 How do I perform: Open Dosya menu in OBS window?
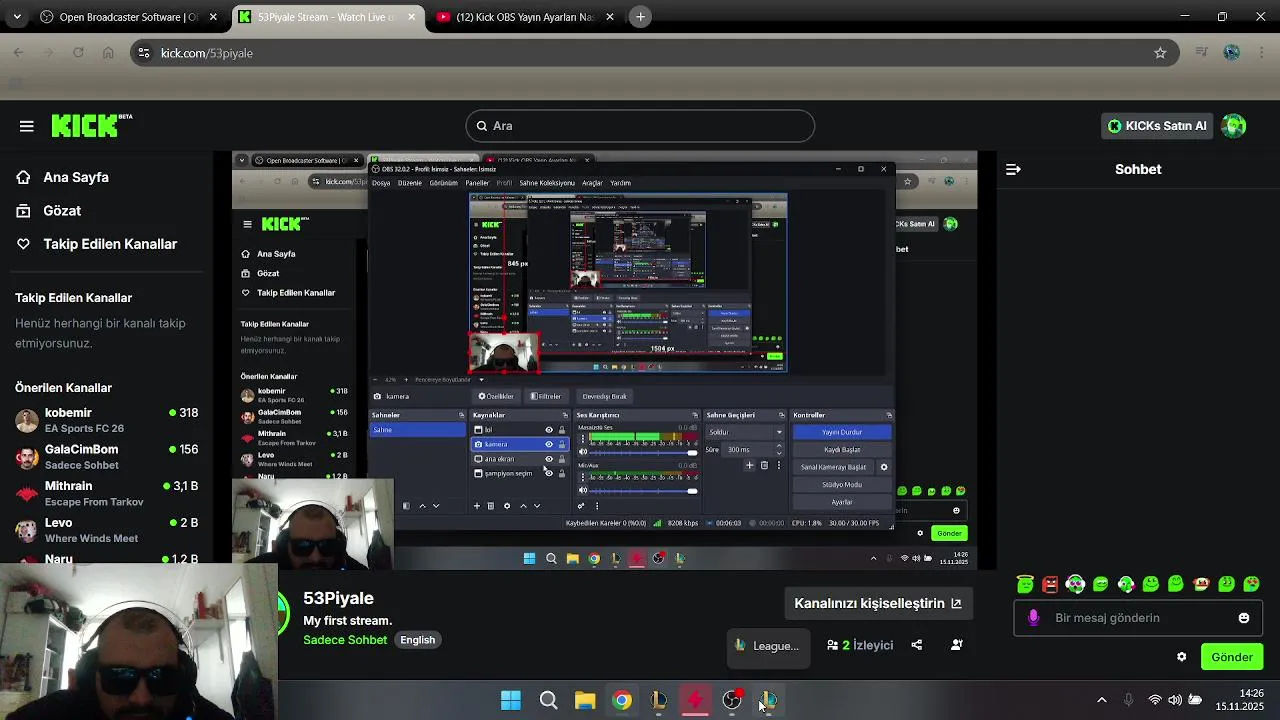(x=381, y=183)
